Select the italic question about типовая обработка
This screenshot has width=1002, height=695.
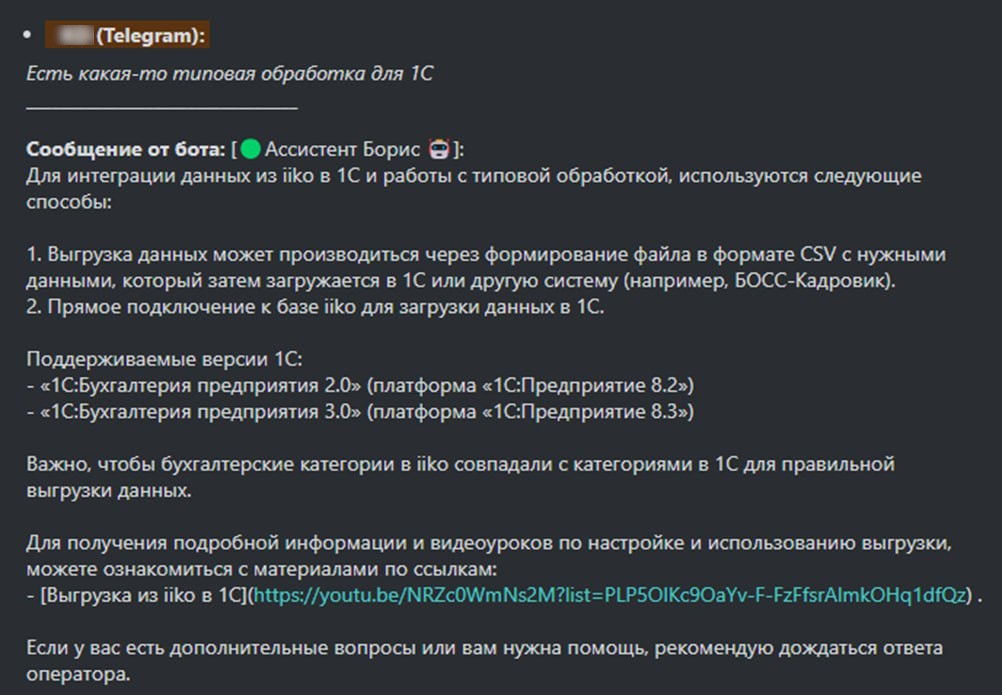point(230,74)
